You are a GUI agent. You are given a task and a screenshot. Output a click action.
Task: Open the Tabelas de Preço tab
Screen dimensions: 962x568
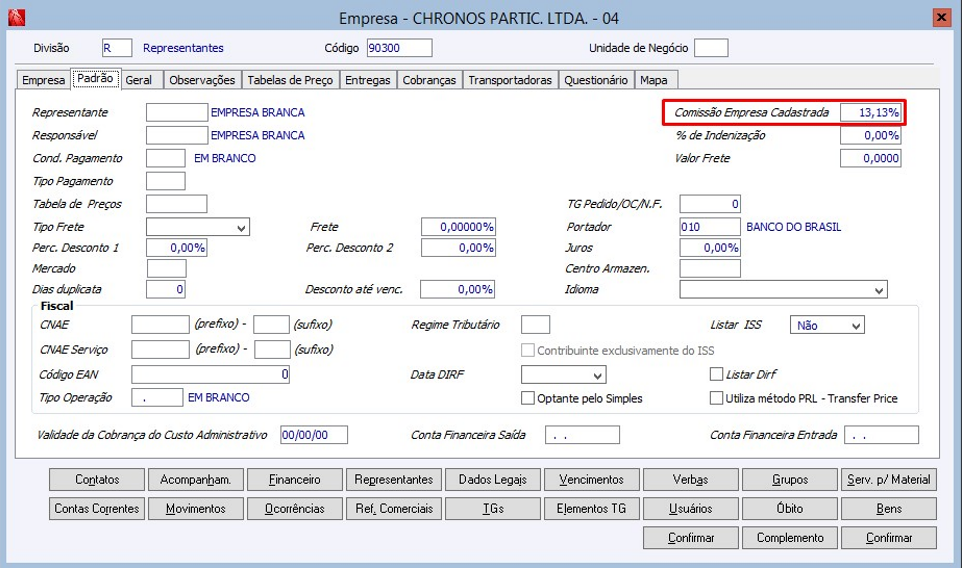pos(290,80)
